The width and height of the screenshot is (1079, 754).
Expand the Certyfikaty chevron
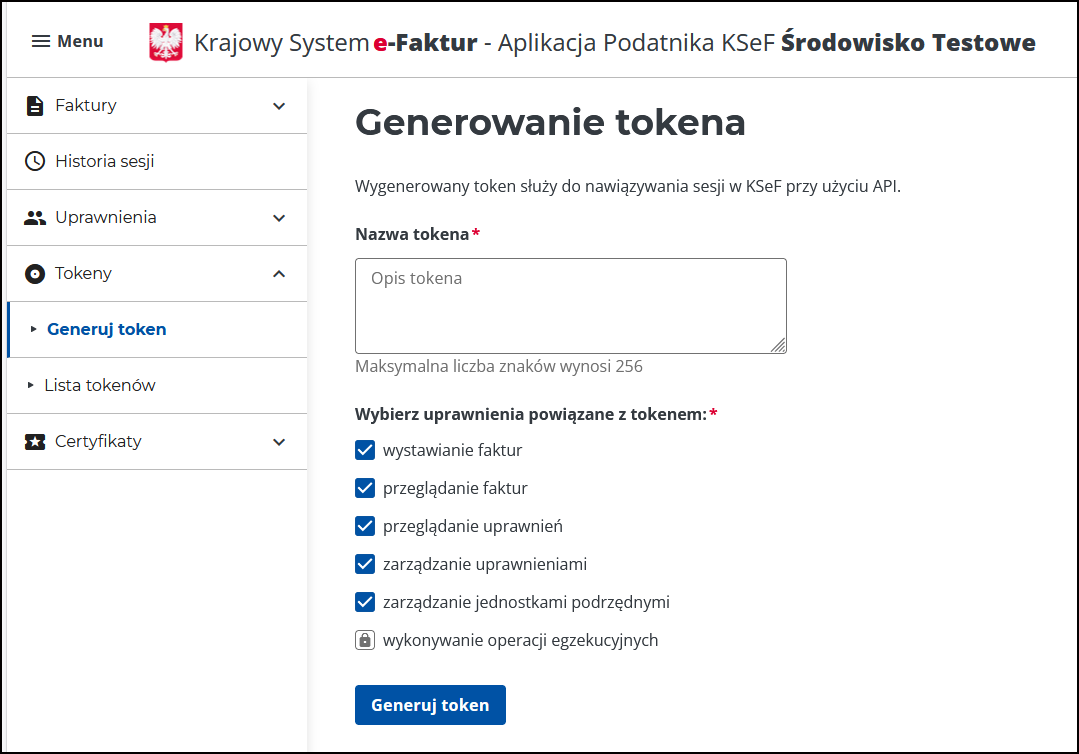(x=279, y=442)
